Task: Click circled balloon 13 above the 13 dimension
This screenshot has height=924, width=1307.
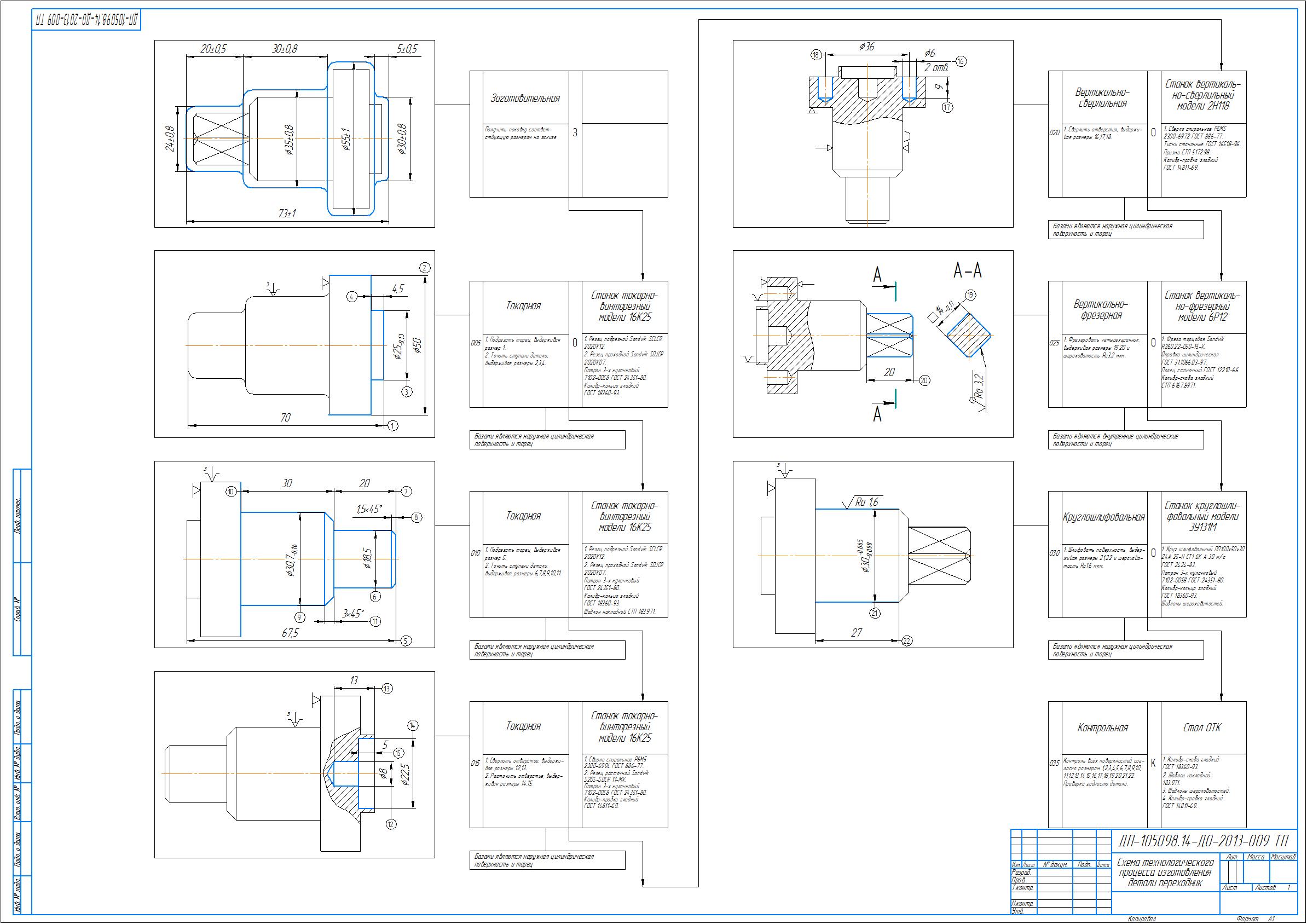Action: pyautogui.click(x=387, y=688)
